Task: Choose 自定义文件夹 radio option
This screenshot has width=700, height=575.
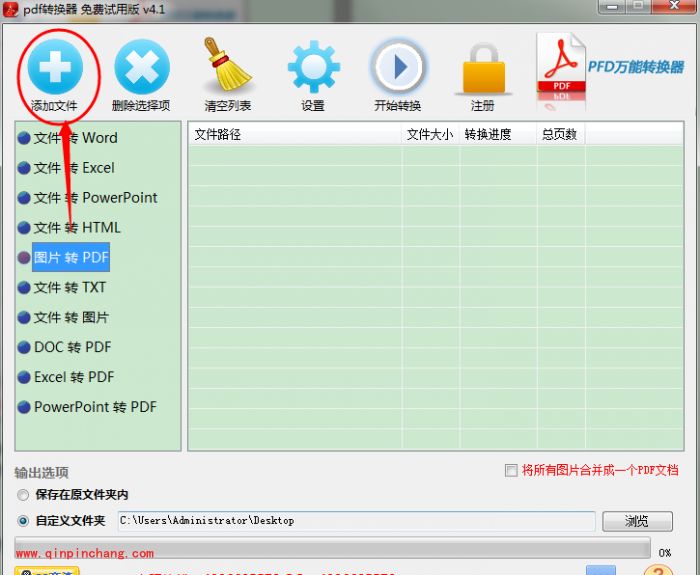Action: [x=23, y=521]
